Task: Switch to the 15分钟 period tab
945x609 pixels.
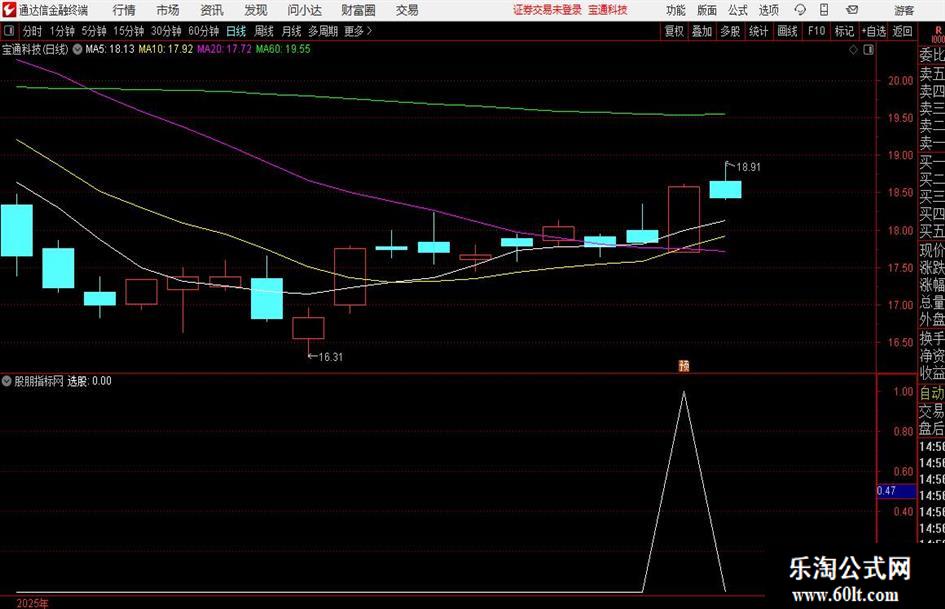Action: [x=129, y=31]
